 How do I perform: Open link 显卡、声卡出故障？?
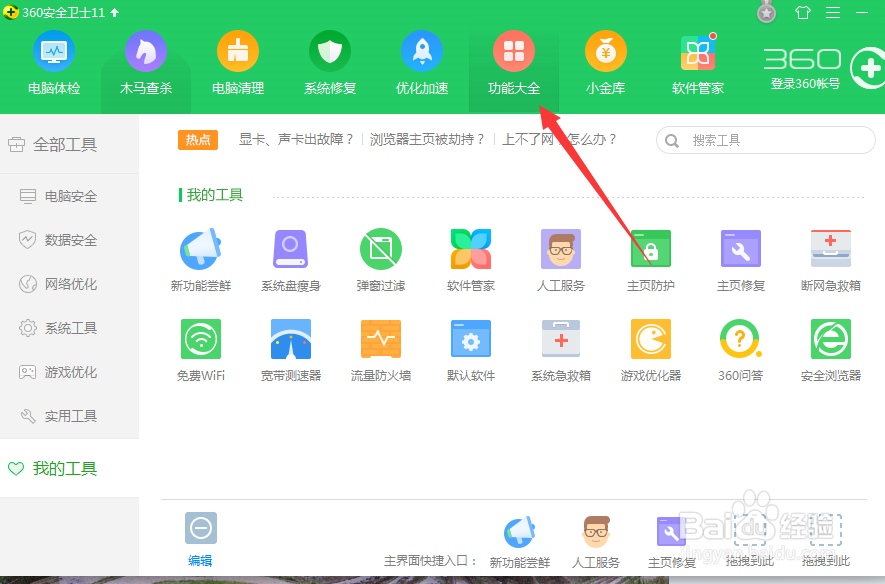[297, 139]
